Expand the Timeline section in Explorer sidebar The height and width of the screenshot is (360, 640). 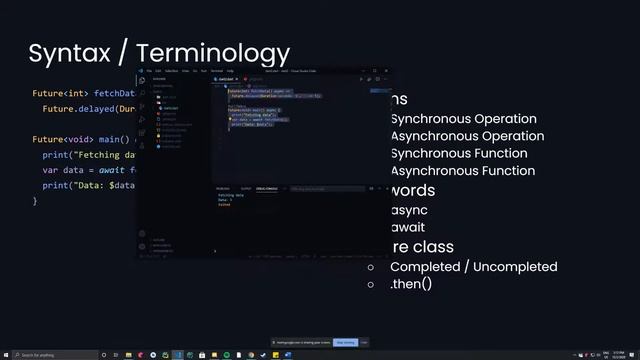point(162,245)
